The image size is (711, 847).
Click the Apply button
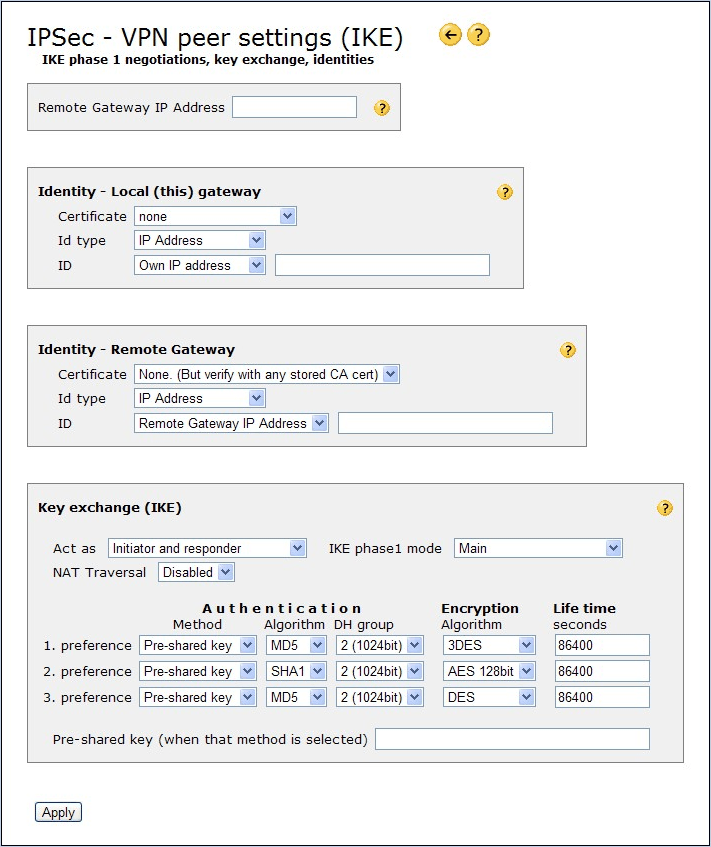point(58,812)
